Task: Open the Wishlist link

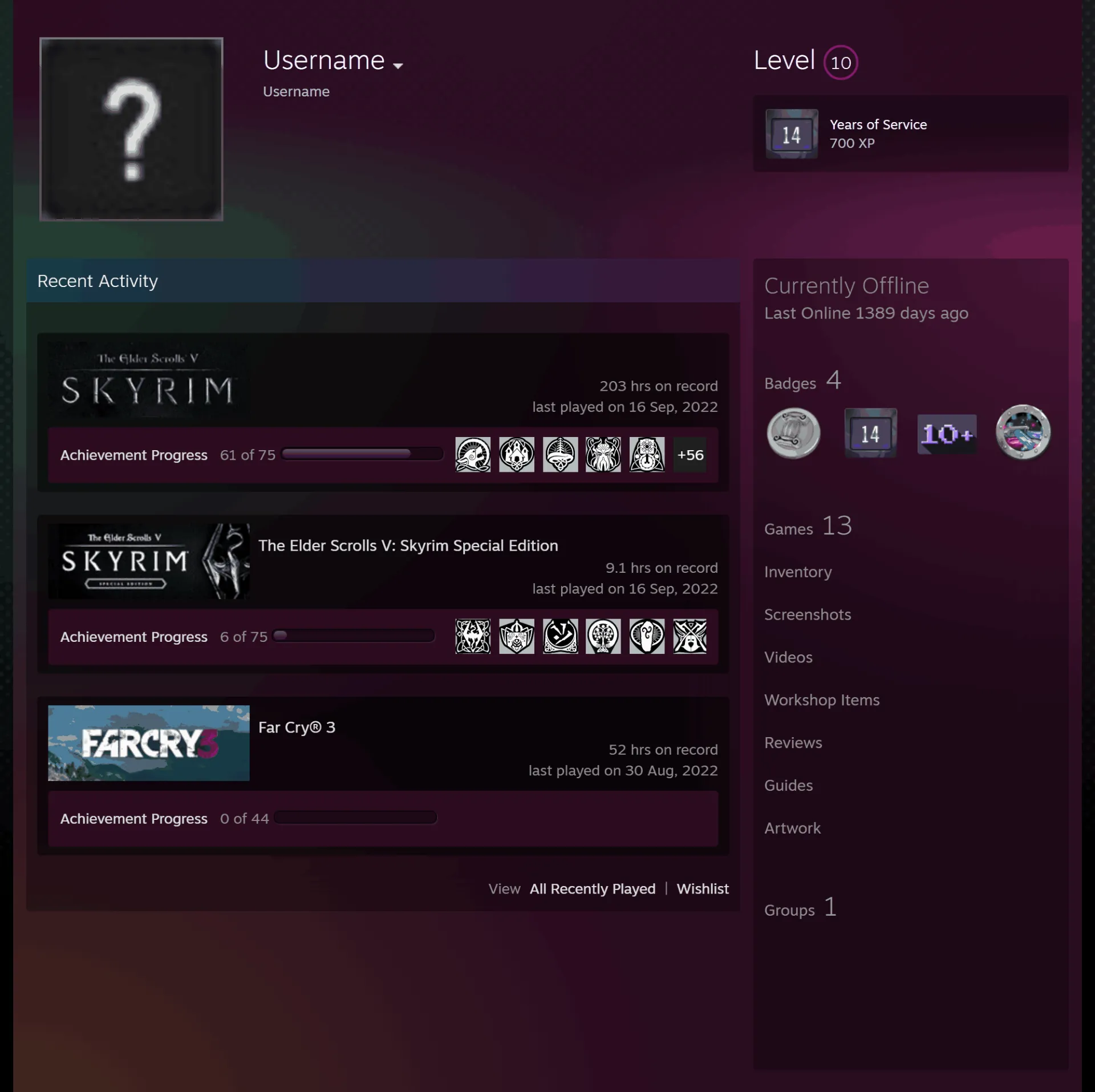Action: coord(703,889)
